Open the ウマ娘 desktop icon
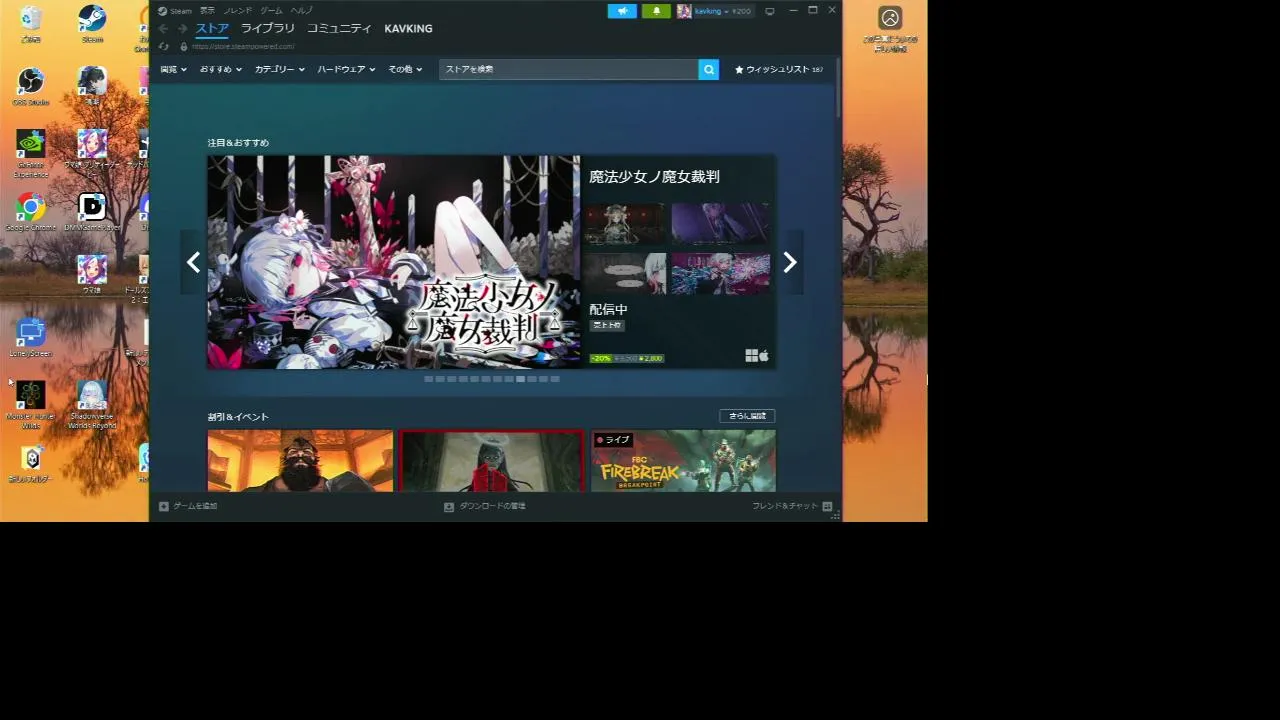 tap(92, 274)
